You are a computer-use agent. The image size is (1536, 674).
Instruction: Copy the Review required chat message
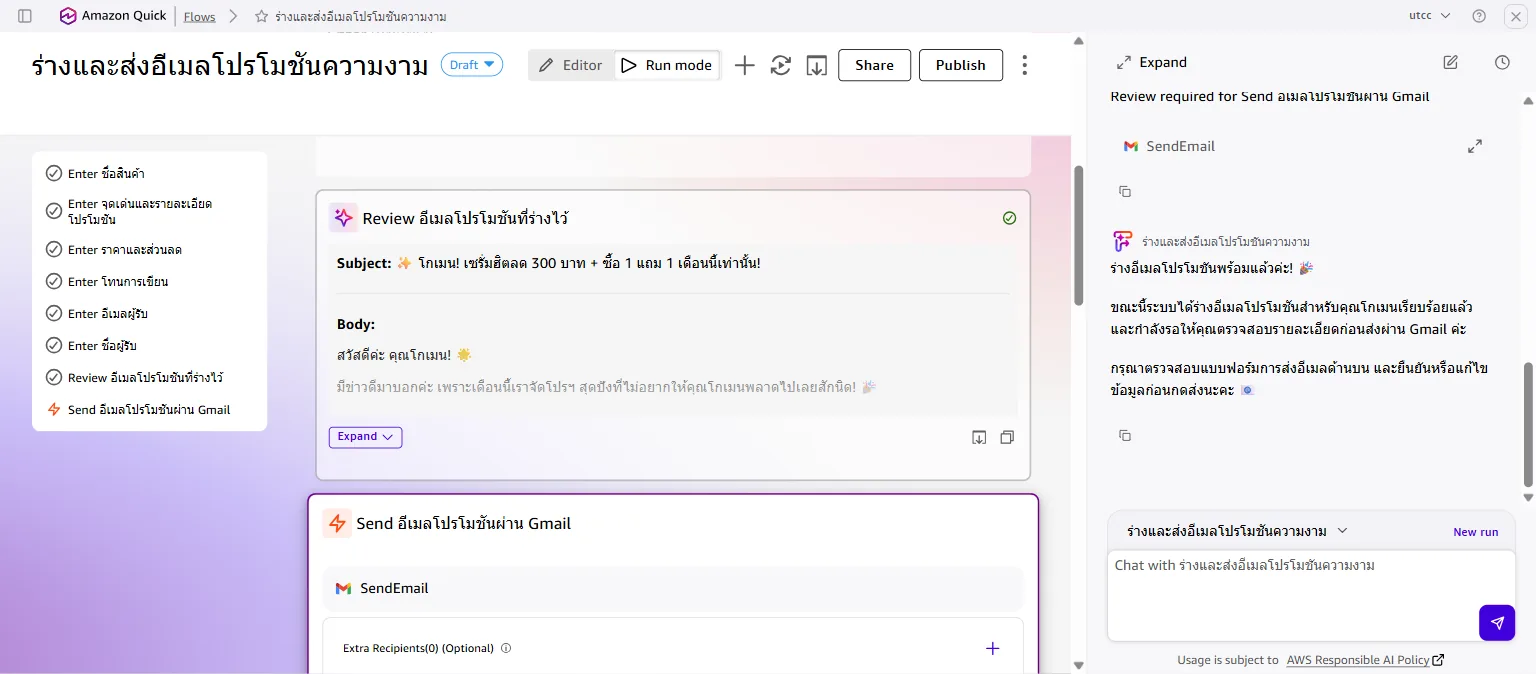click(x=1125, y=191)
